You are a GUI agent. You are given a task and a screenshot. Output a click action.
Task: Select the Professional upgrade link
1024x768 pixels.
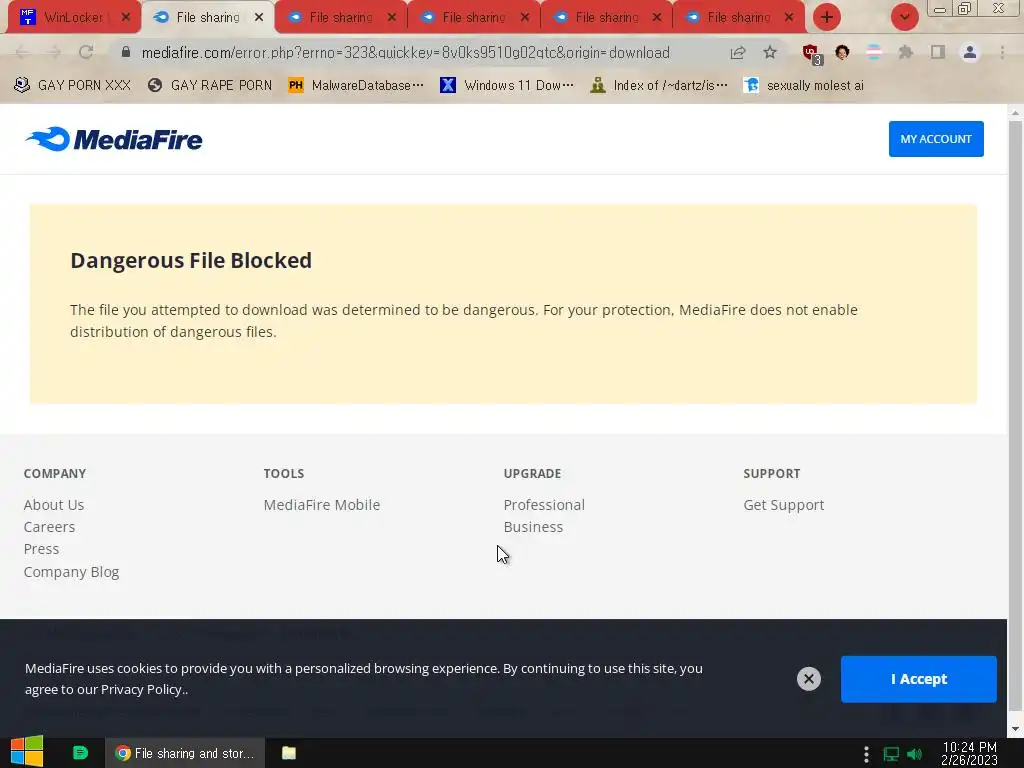(544, 505)
